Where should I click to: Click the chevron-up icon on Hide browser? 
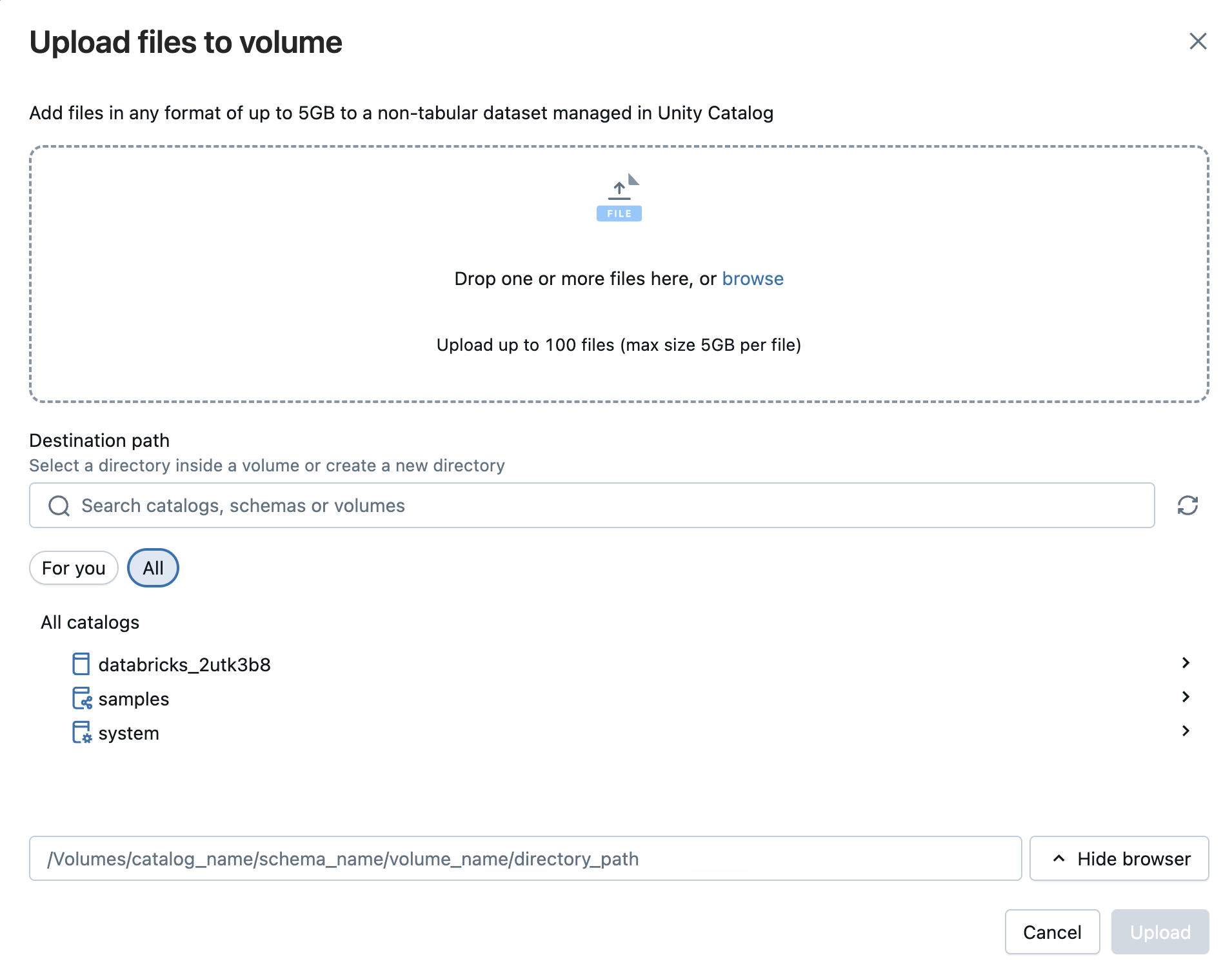click(x=1058, y=858)
